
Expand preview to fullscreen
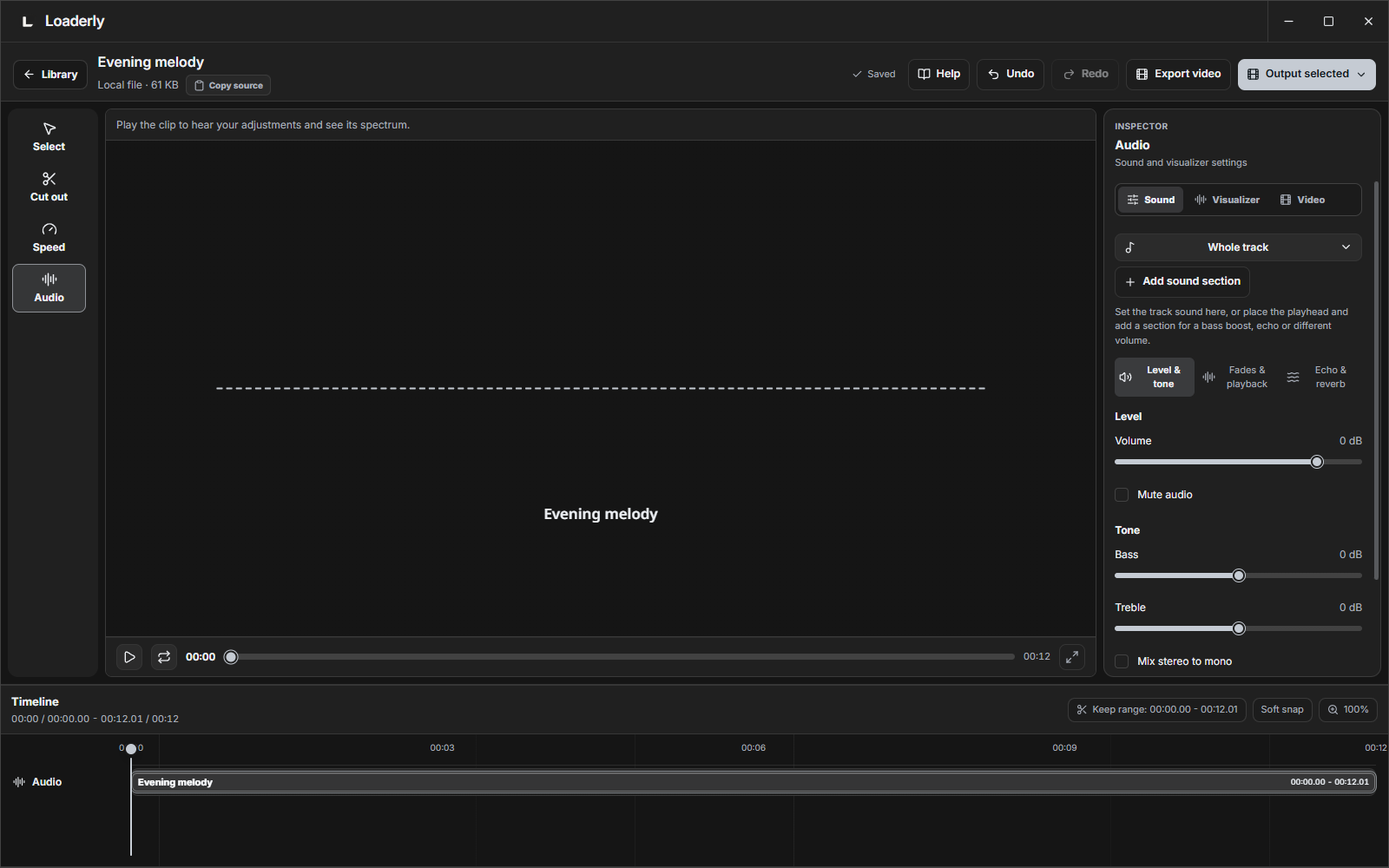pyautogui.click(x=1072, y=657)
